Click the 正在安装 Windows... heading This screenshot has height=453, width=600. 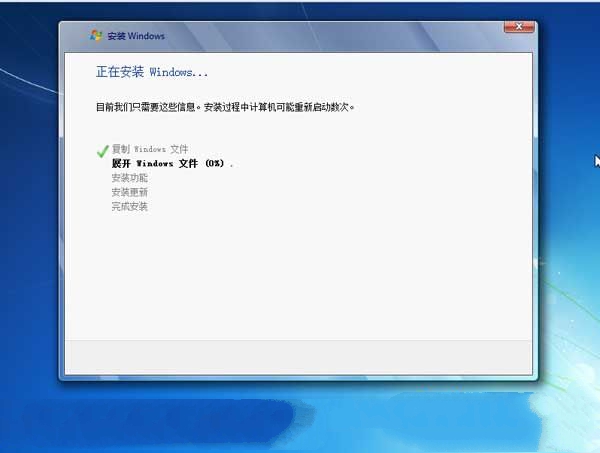coord(152,73)
